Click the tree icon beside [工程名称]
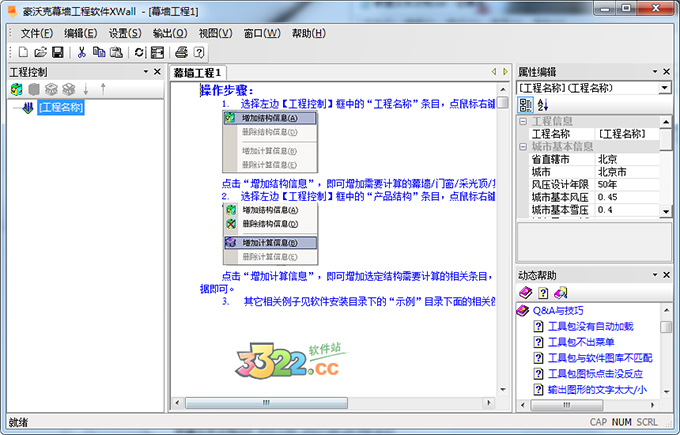 (x=28, y=108)
